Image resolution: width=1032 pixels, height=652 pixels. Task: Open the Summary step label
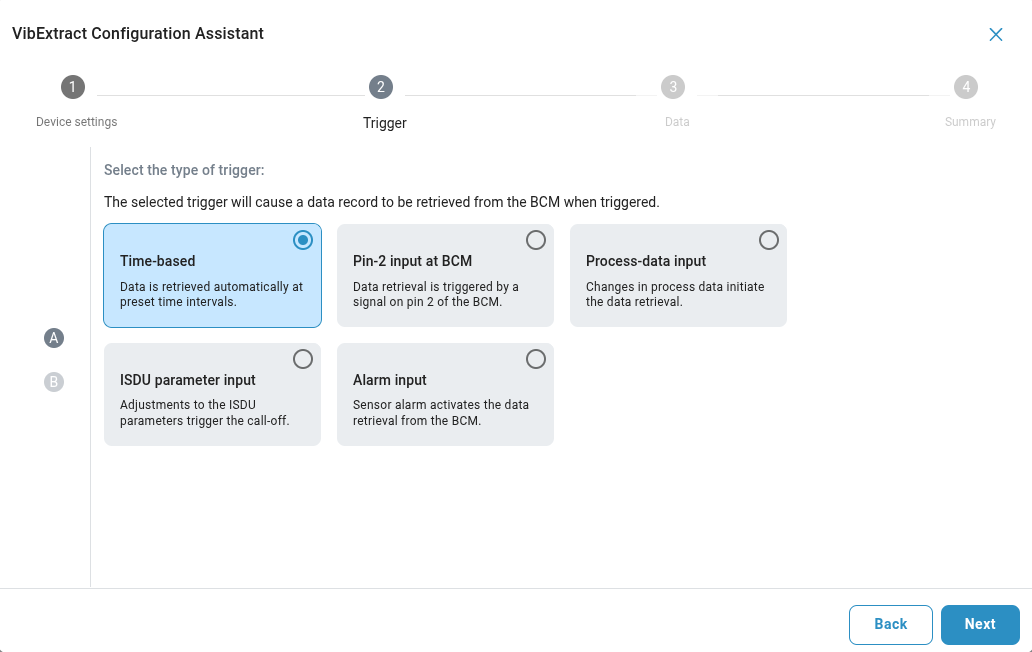pos(970,122)
